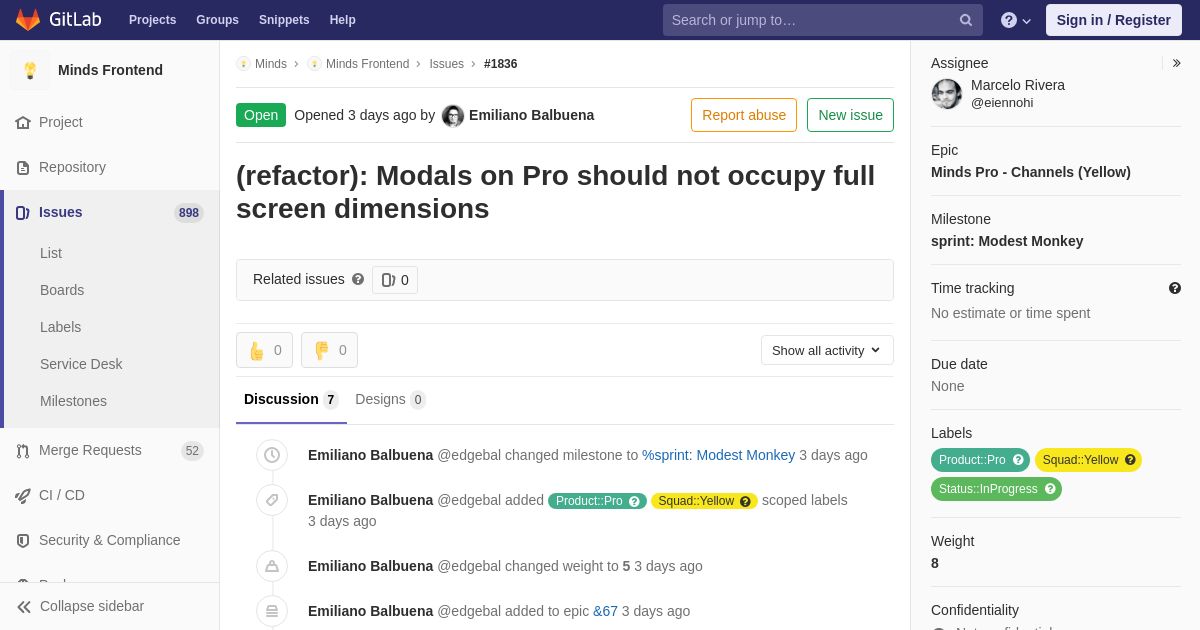Screen dimensions: 1200x630
Task: Click the New issue button
Action: pos(850,115)
